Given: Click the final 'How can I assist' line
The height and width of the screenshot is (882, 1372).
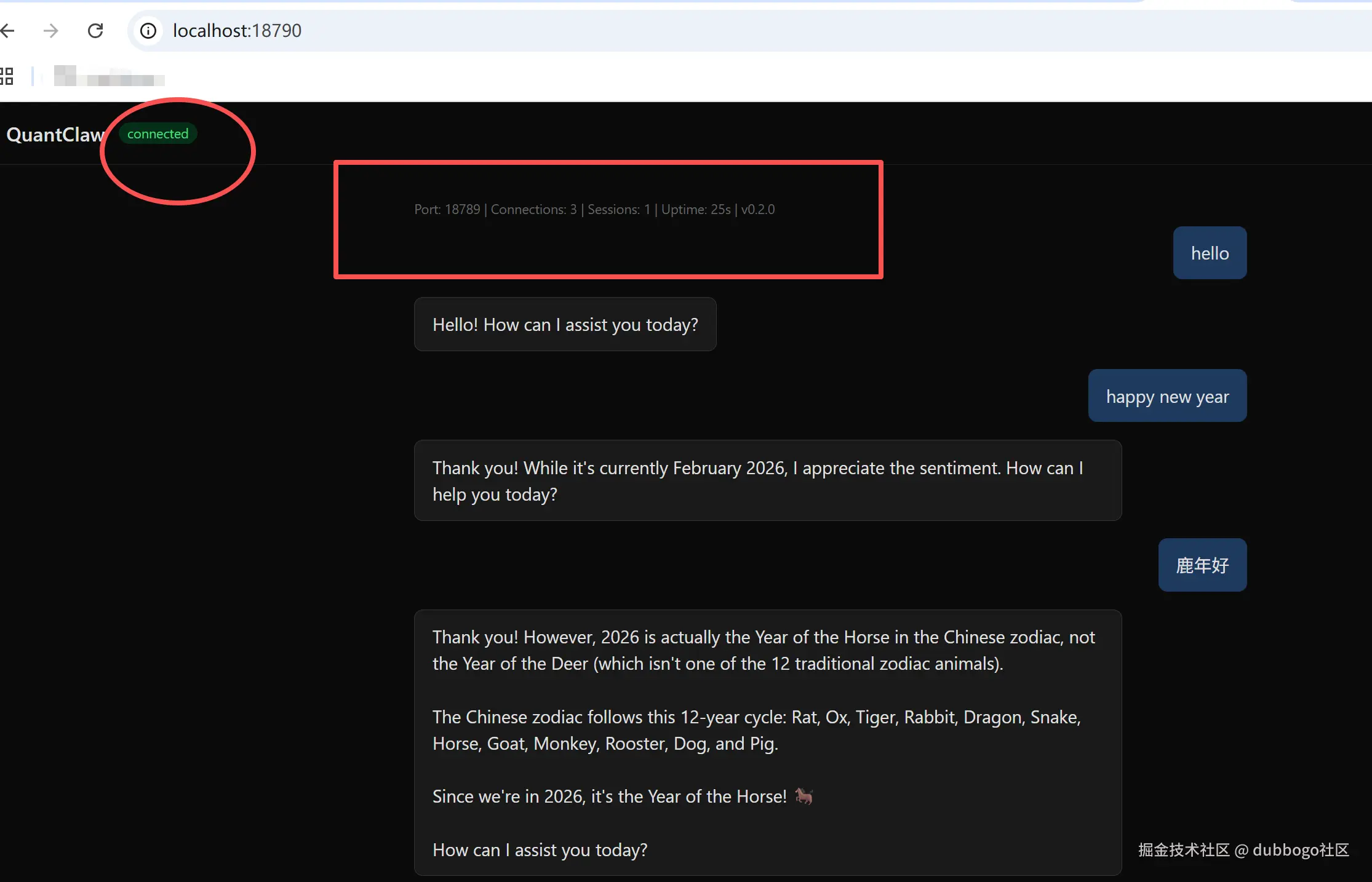Looking at the screenshot, I should [x=540, y=850].
